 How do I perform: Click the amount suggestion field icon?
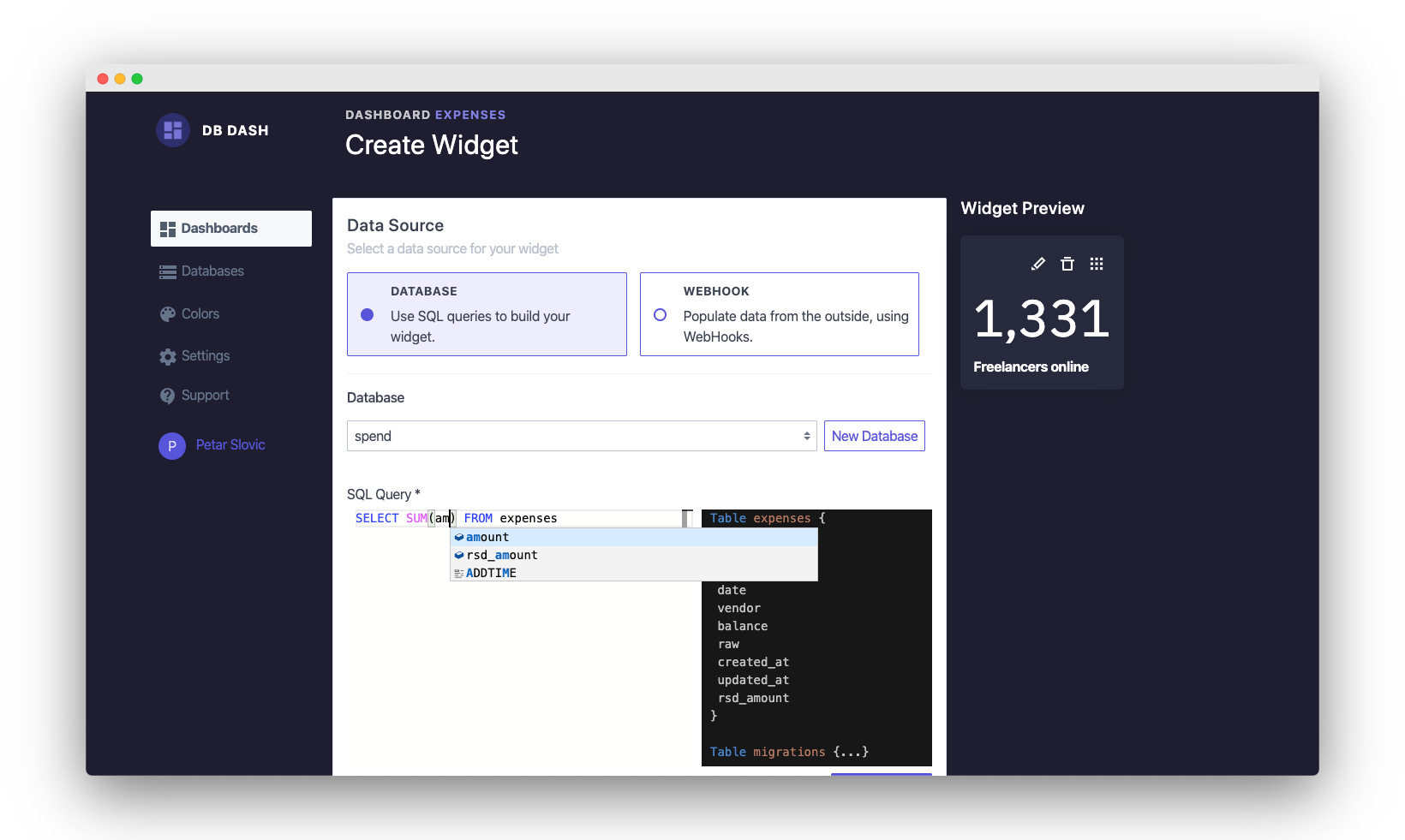point(459,537)
